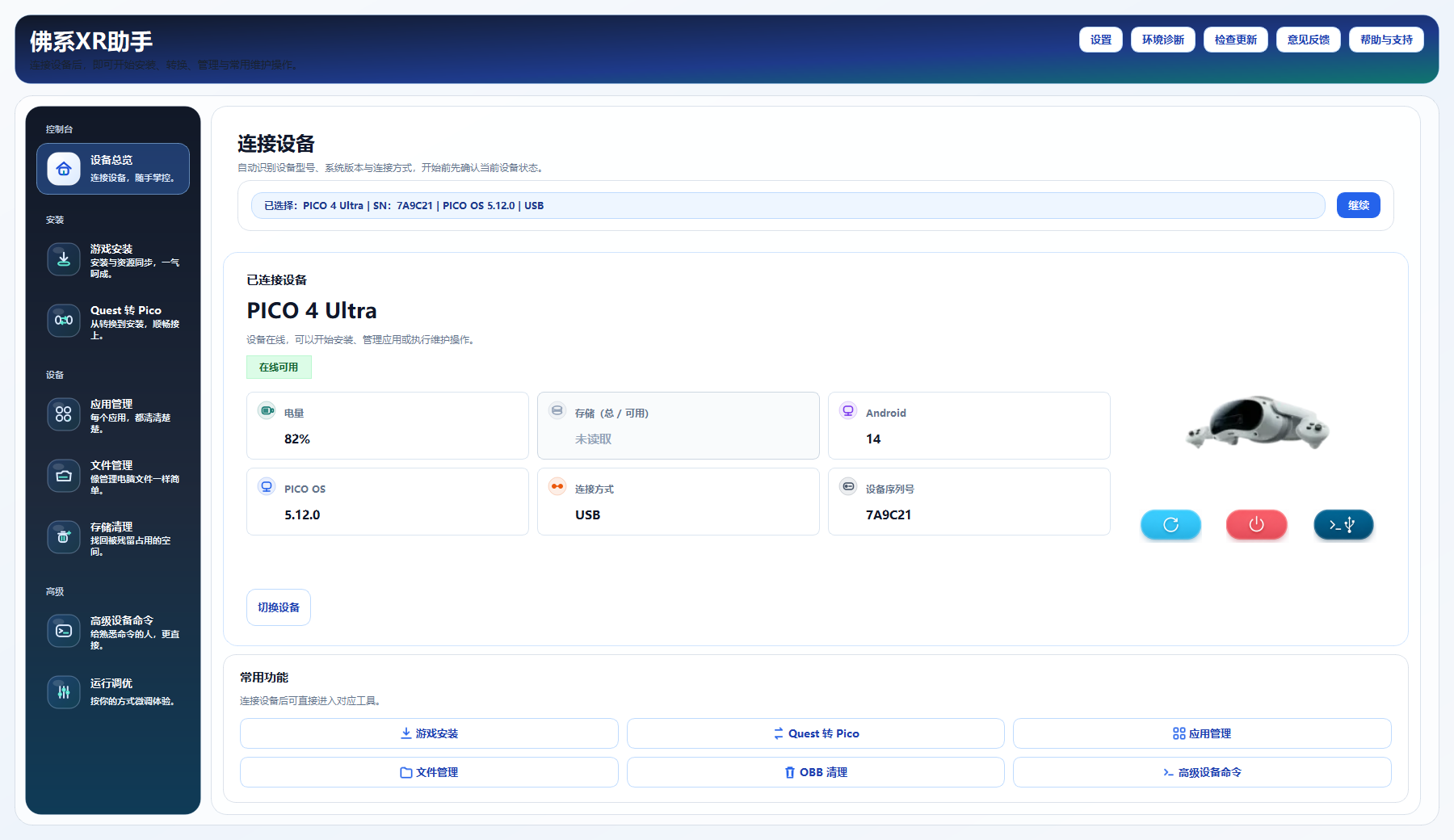Click the 文件管理 briefcase icon in sidebar
This screenshot has width=1454, height=840.
pyautogui.click(x=64, y=476)
